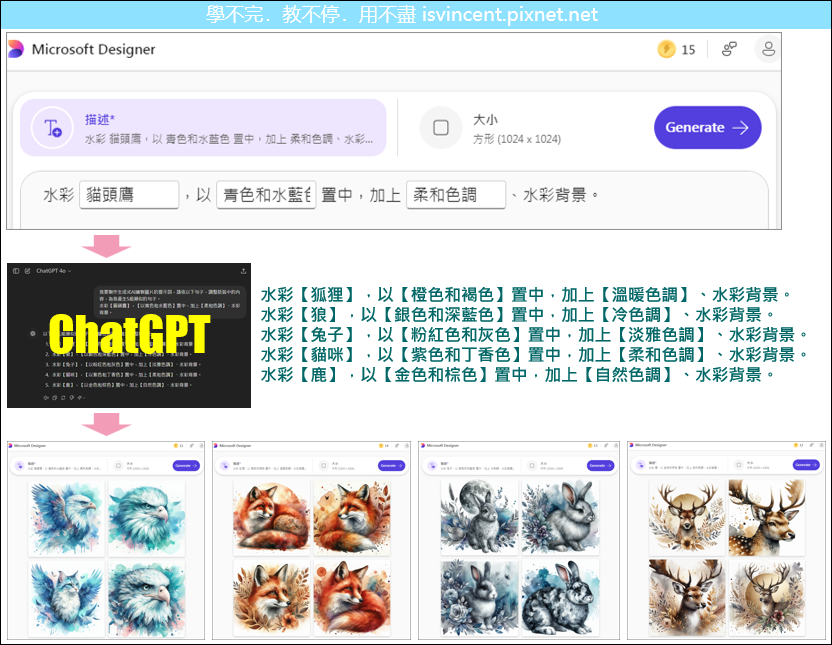Click the text line starting 水彩【鹿】
The height and width of the screenshot is (645, 832).
(518, 374)
